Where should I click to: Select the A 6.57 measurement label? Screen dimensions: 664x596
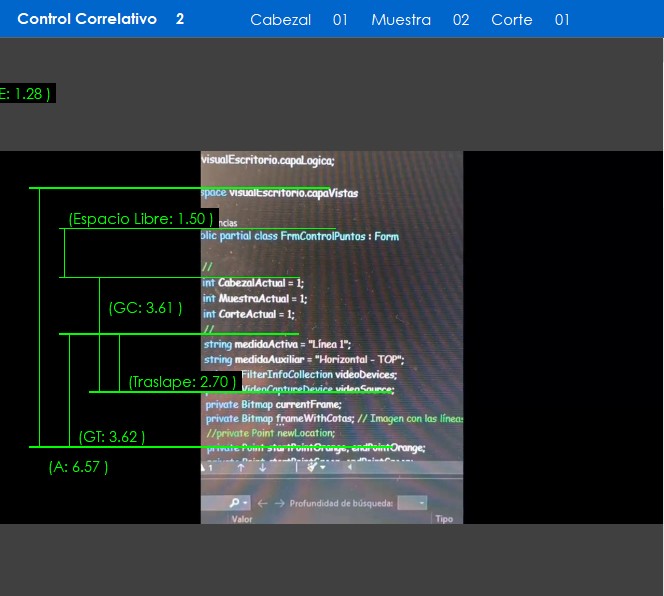point(78,466)
